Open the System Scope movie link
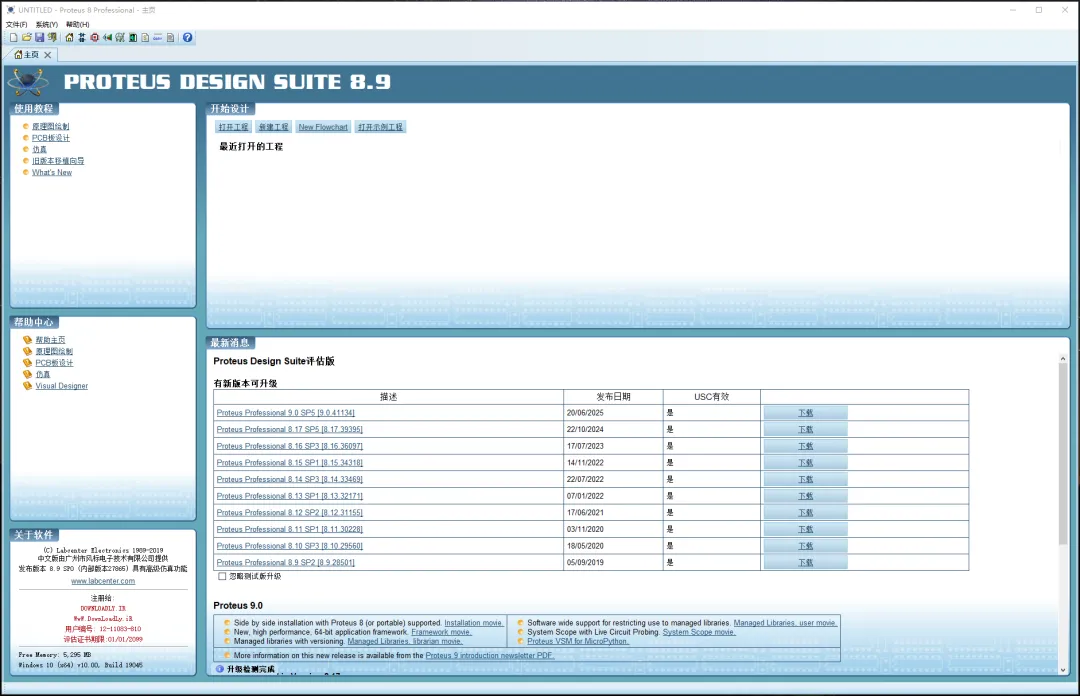The image size is (1080, 696). (699, 632)
